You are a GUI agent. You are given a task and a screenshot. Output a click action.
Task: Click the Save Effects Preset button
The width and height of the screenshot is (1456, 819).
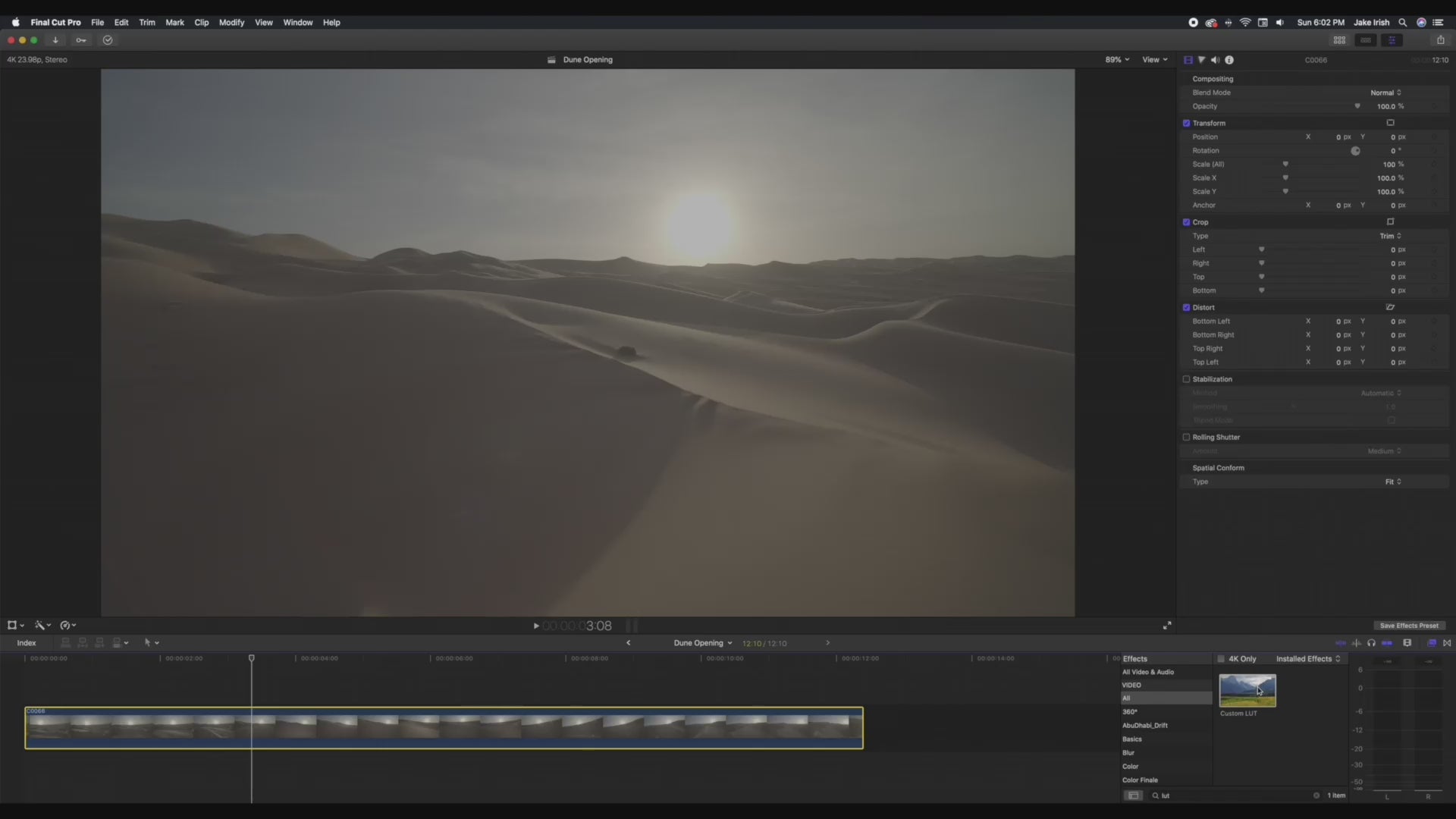click(x=1408, y=626)
